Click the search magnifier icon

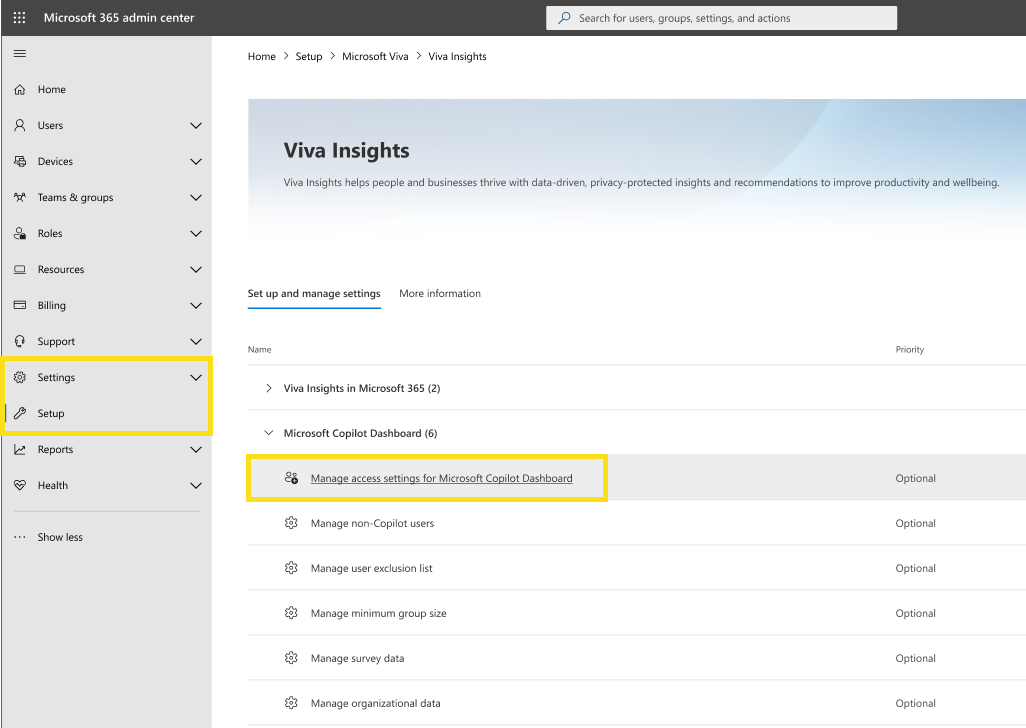tap(564, 18)
